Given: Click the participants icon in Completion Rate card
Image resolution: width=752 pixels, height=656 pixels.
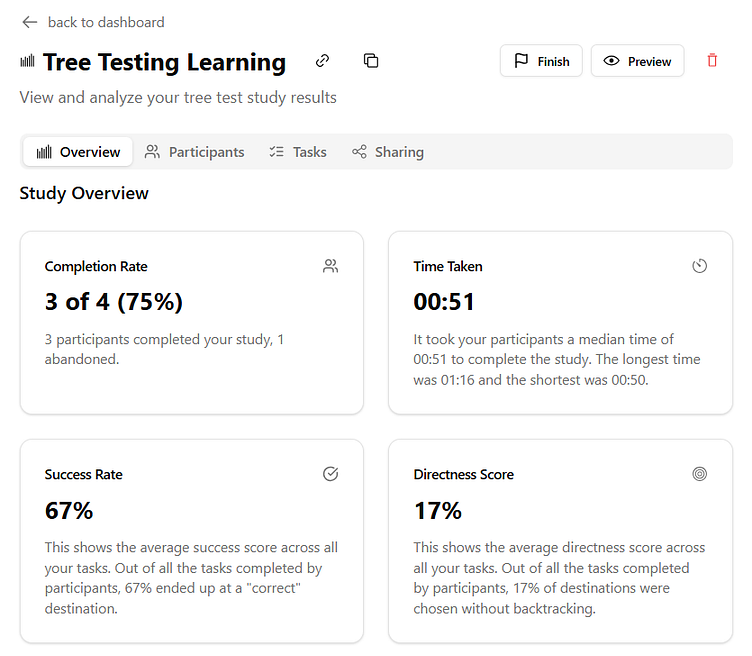Looking at the screenshot, I should pyautogui.click(x=331, y=266).
